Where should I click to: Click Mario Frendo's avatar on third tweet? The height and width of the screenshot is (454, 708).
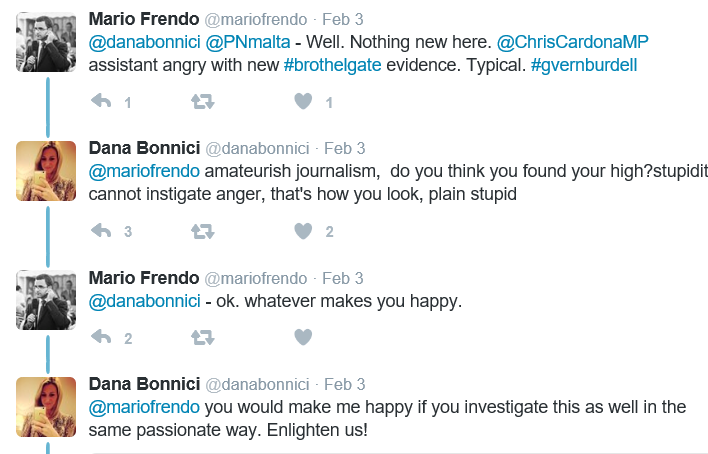coord(46,299)
